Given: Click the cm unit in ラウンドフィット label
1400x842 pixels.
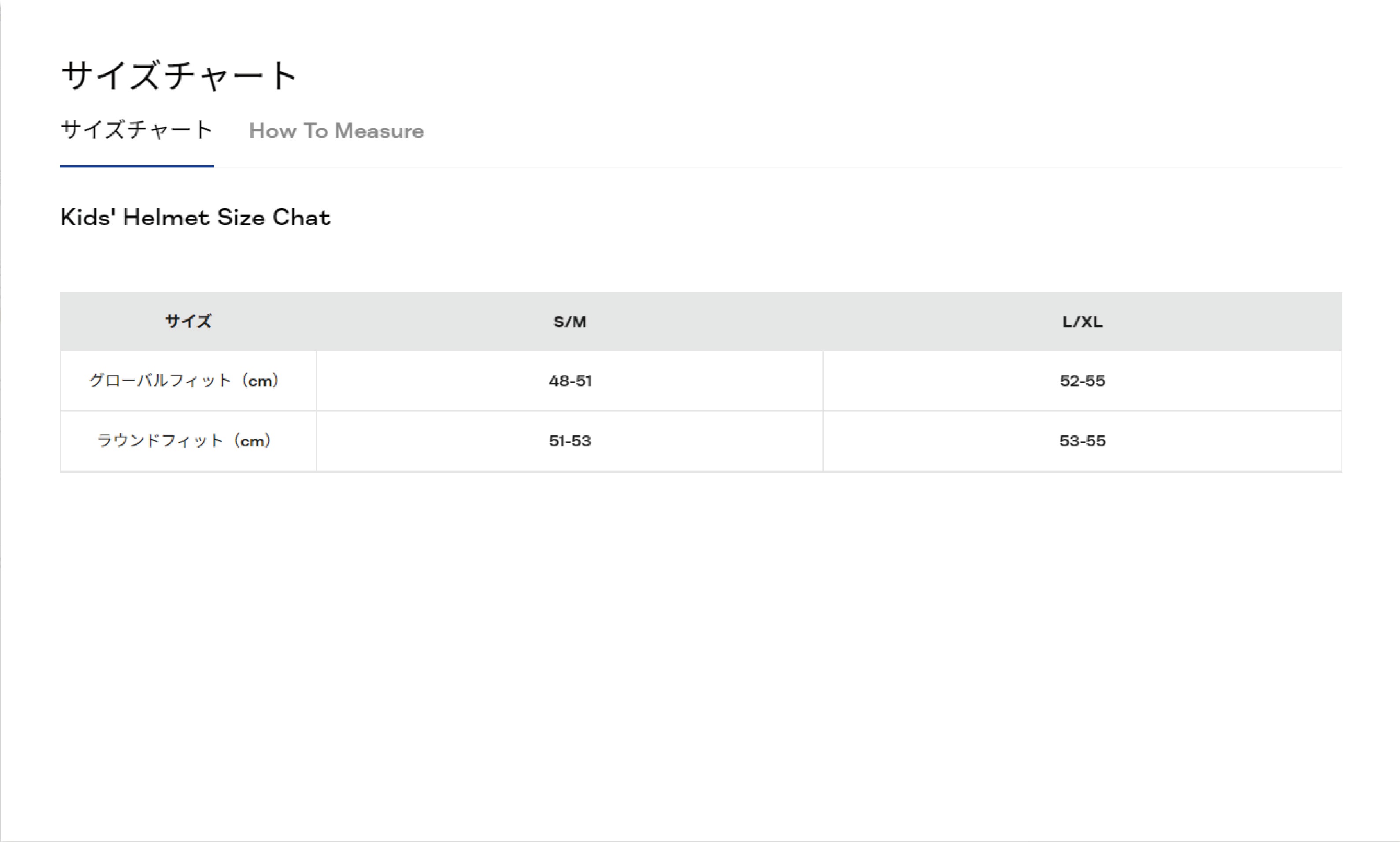Looking at the screenshot, I should coord(252,441).
